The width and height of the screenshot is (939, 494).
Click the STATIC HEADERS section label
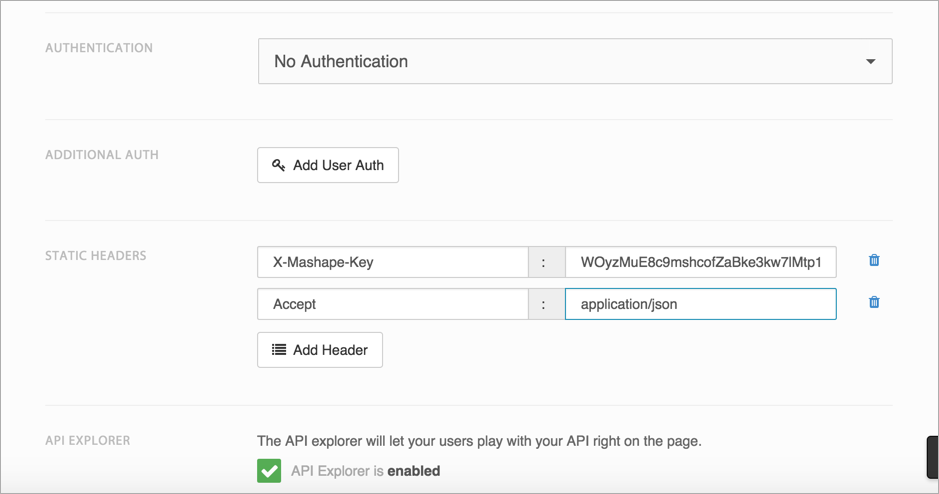tap(96, 256)
